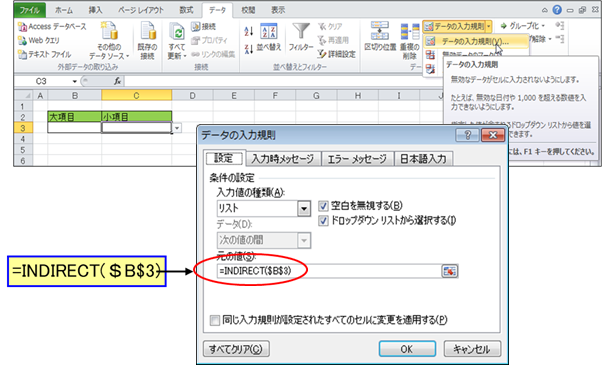602x365 pixels.
Task: Click the edit links button
Action: (x=213, y=55)
